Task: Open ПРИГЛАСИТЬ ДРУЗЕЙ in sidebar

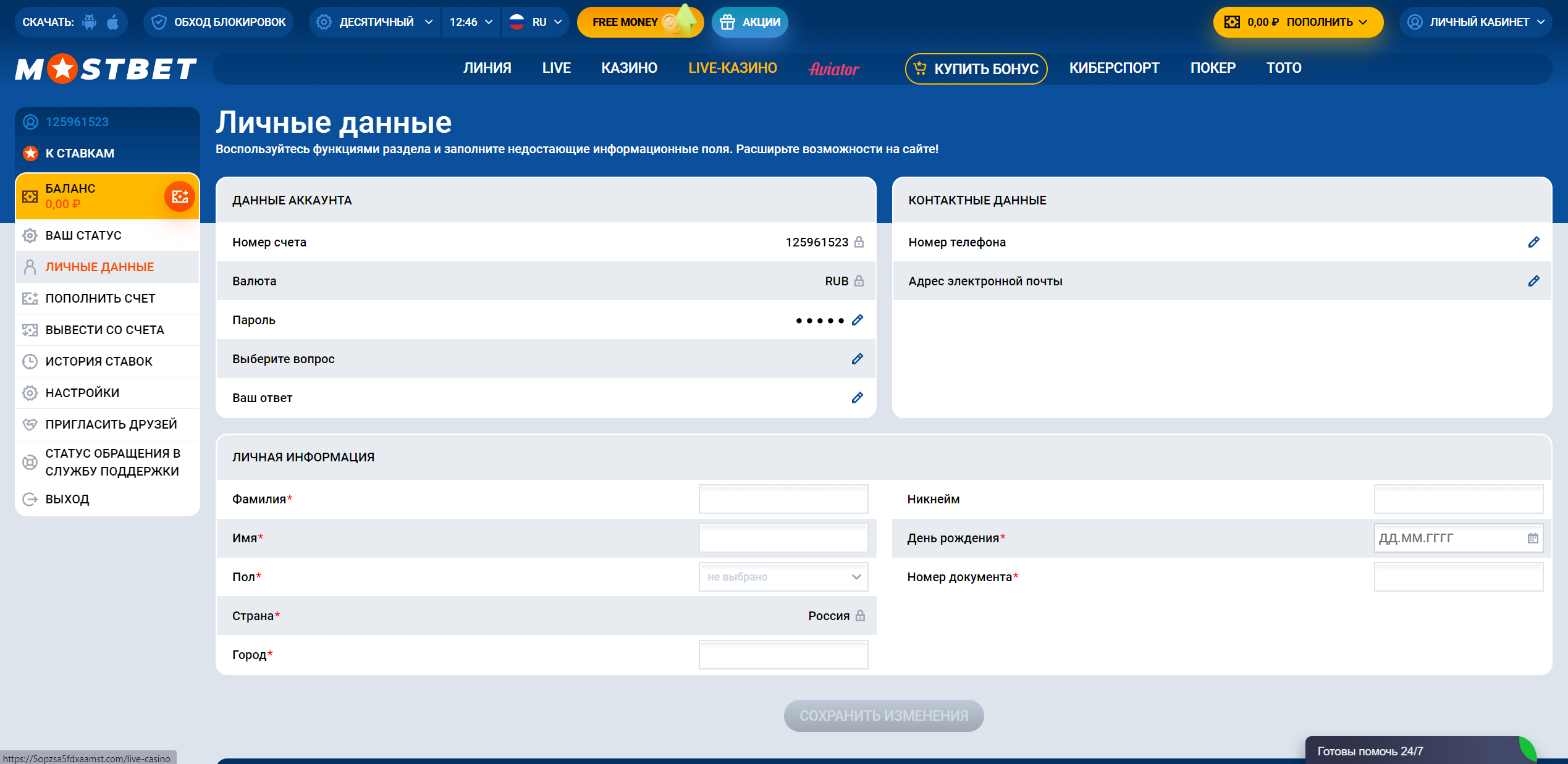Action: pos(107,424)
